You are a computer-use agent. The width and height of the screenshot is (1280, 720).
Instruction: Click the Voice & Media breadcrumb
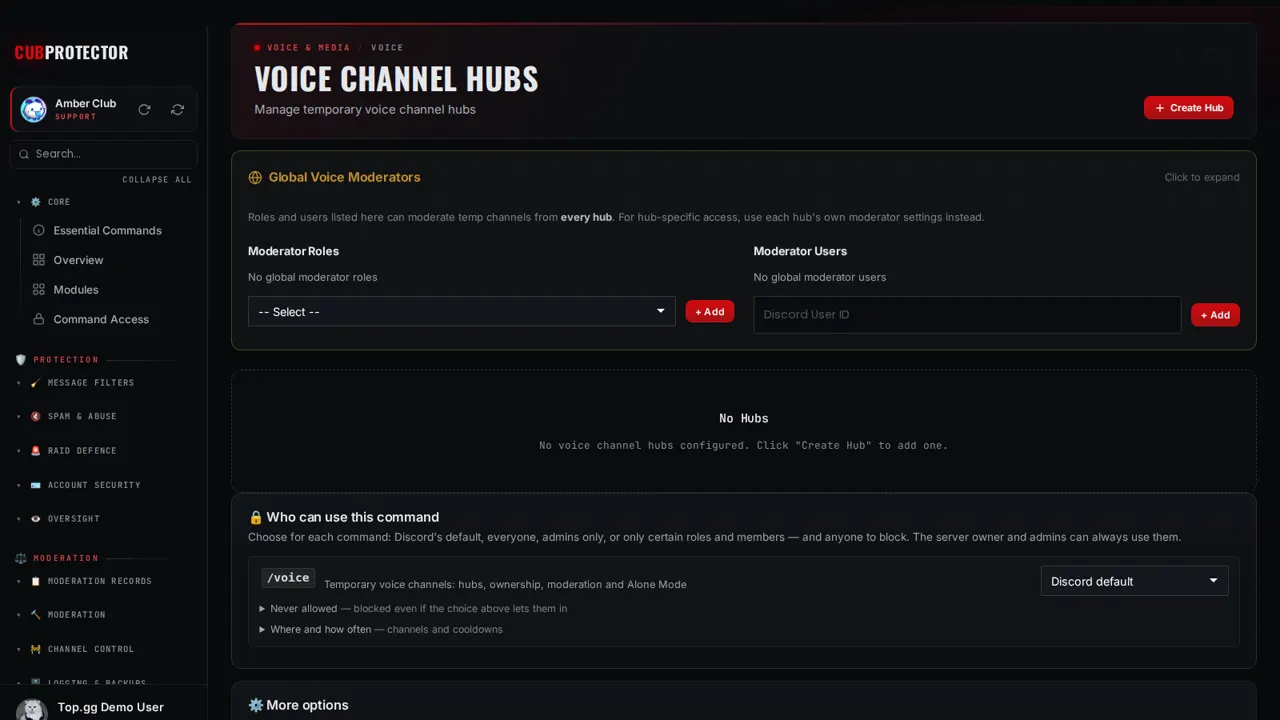308,48
